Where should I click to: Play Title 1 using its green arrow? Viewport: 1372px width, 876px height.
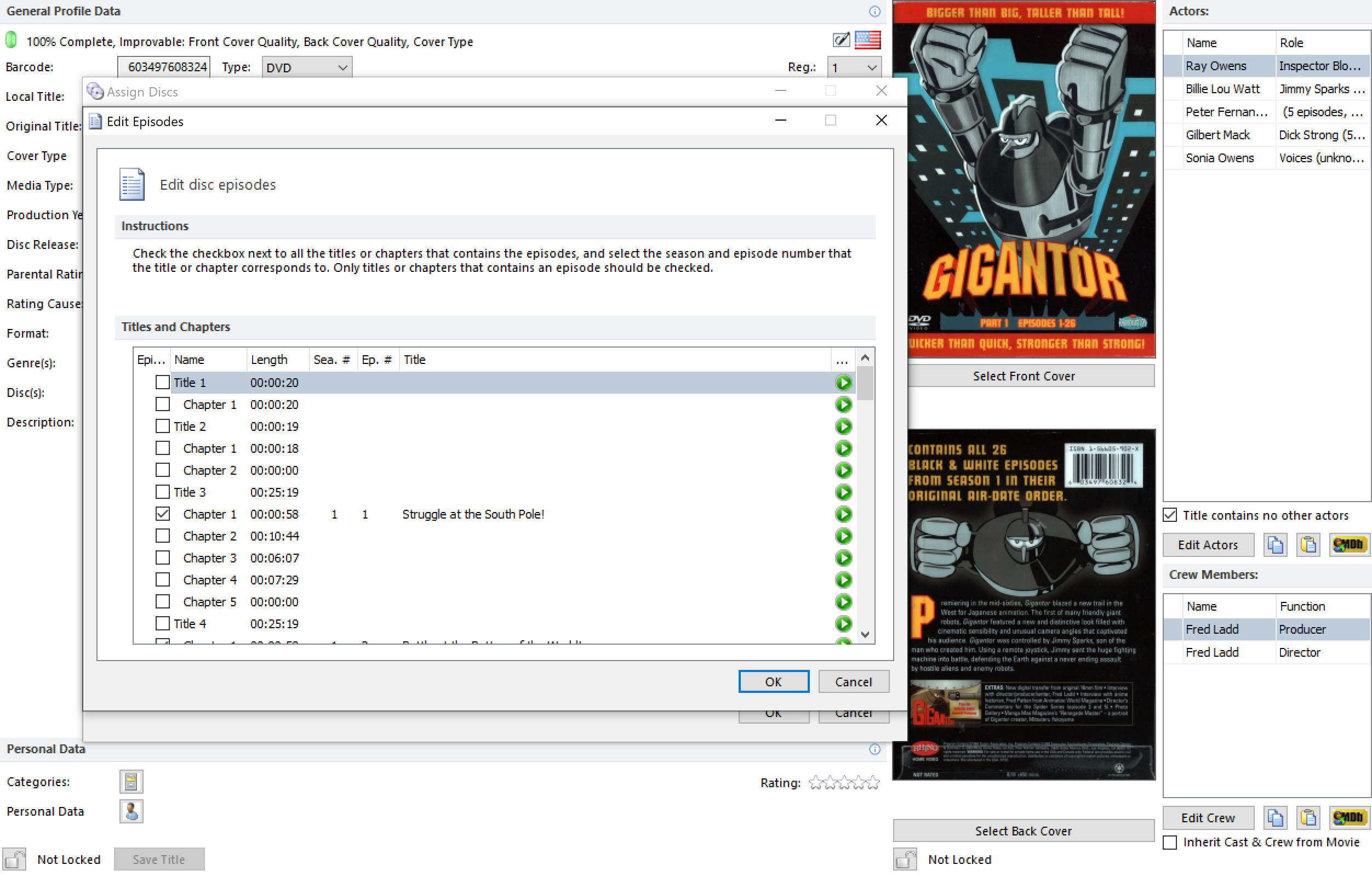pyautogui.click(x=843, y=383)
